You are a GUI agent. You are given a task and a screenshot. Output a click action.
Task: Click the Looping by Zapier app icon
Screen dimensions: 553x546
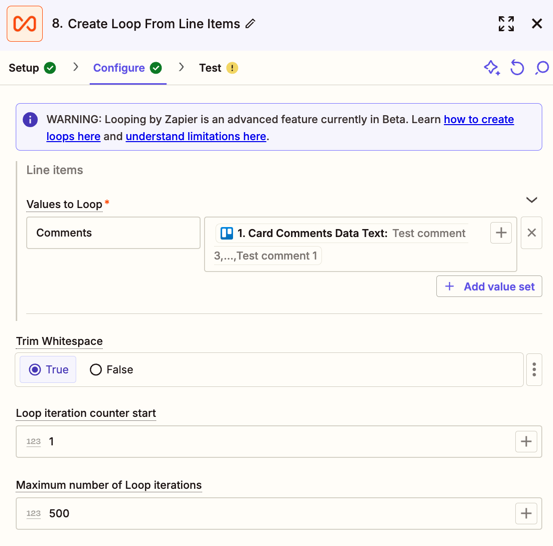coord(25,24)
